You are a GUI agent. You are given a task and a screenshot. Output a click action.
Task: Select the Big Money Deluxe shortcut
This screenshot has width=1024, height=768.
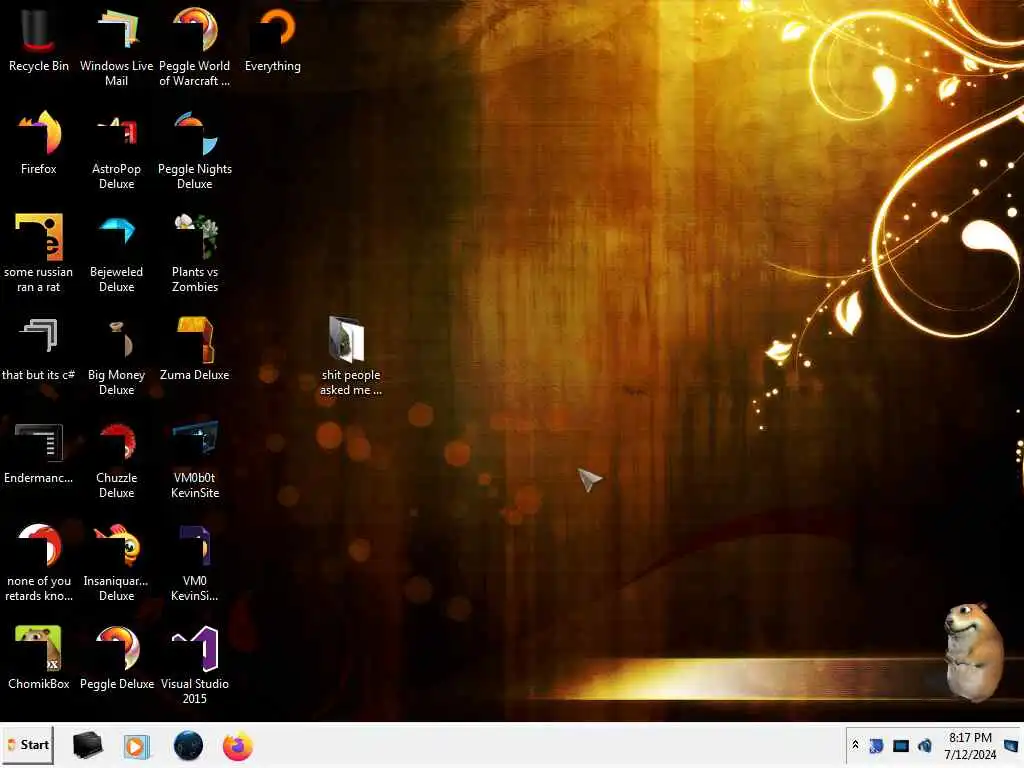point(116,357)
